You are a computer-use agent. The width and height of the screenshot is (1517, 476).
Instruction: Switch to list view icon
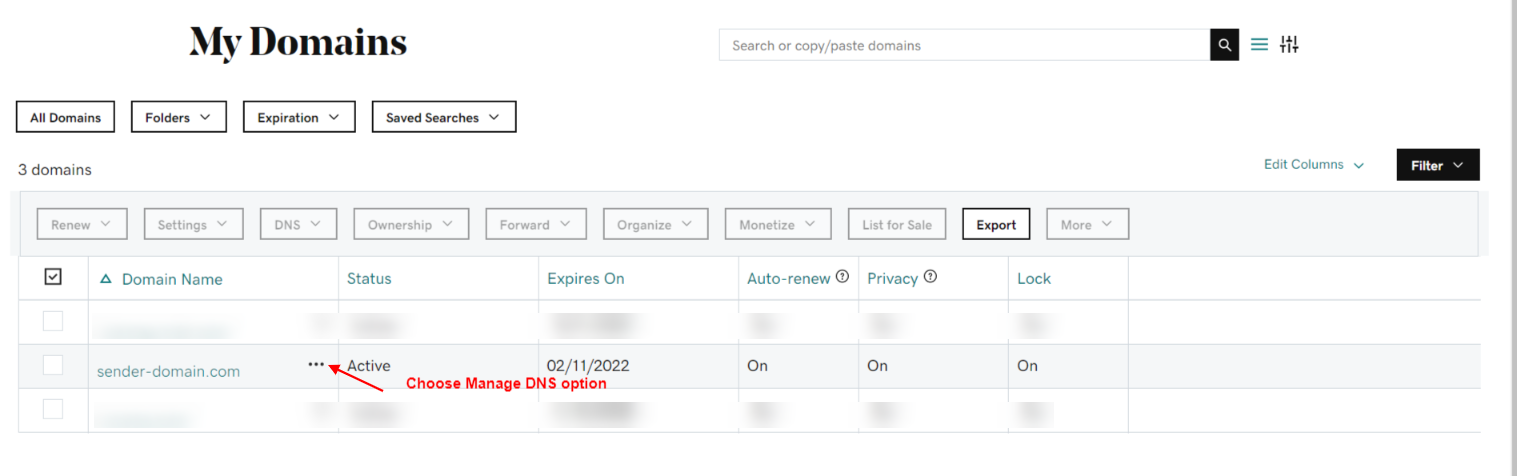(1259, 45)
